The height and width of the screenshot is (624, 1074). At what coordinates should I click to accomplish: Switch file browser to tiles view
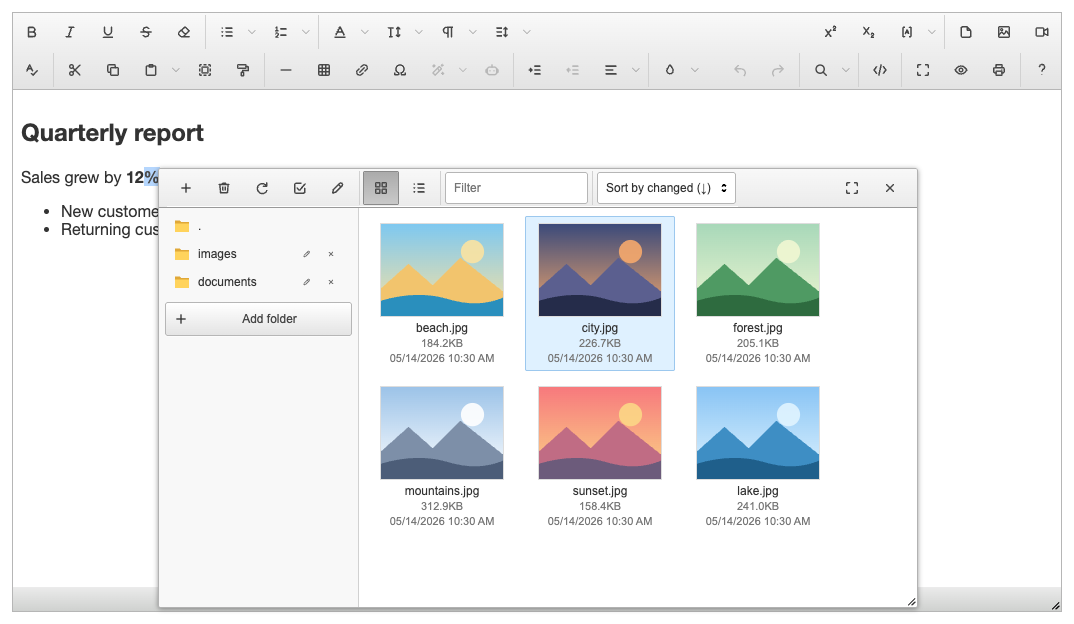click(x=381, y=188)
